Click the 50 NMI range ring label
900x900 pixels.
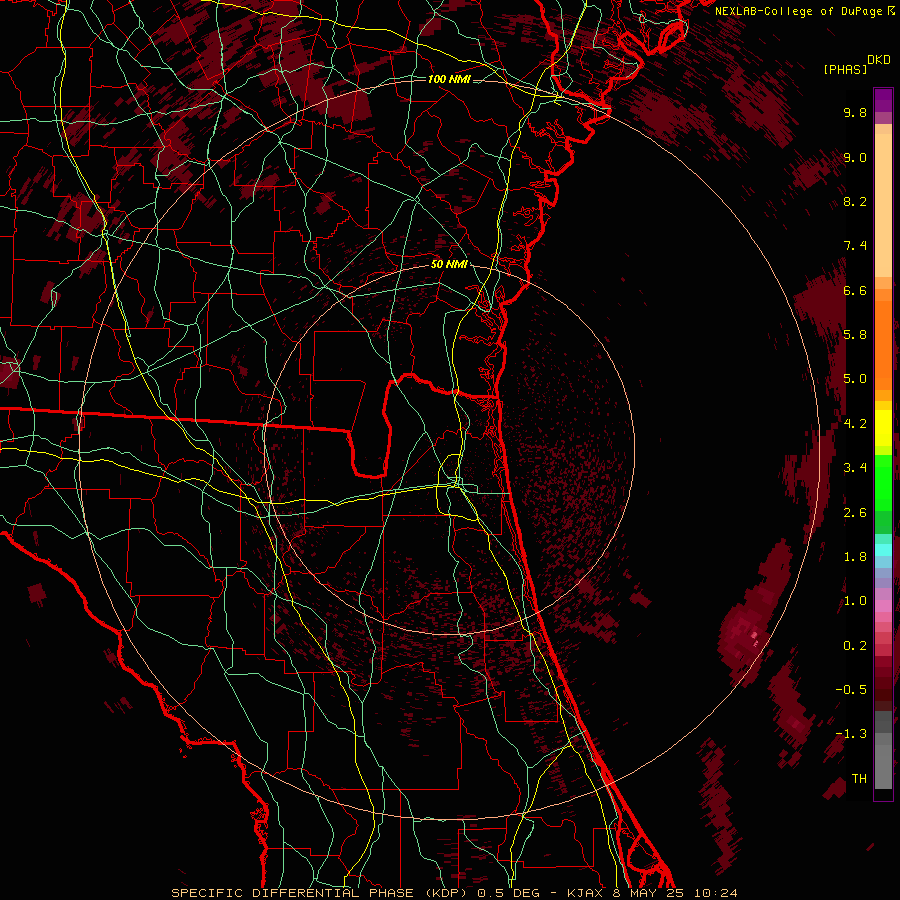point(449,264)
